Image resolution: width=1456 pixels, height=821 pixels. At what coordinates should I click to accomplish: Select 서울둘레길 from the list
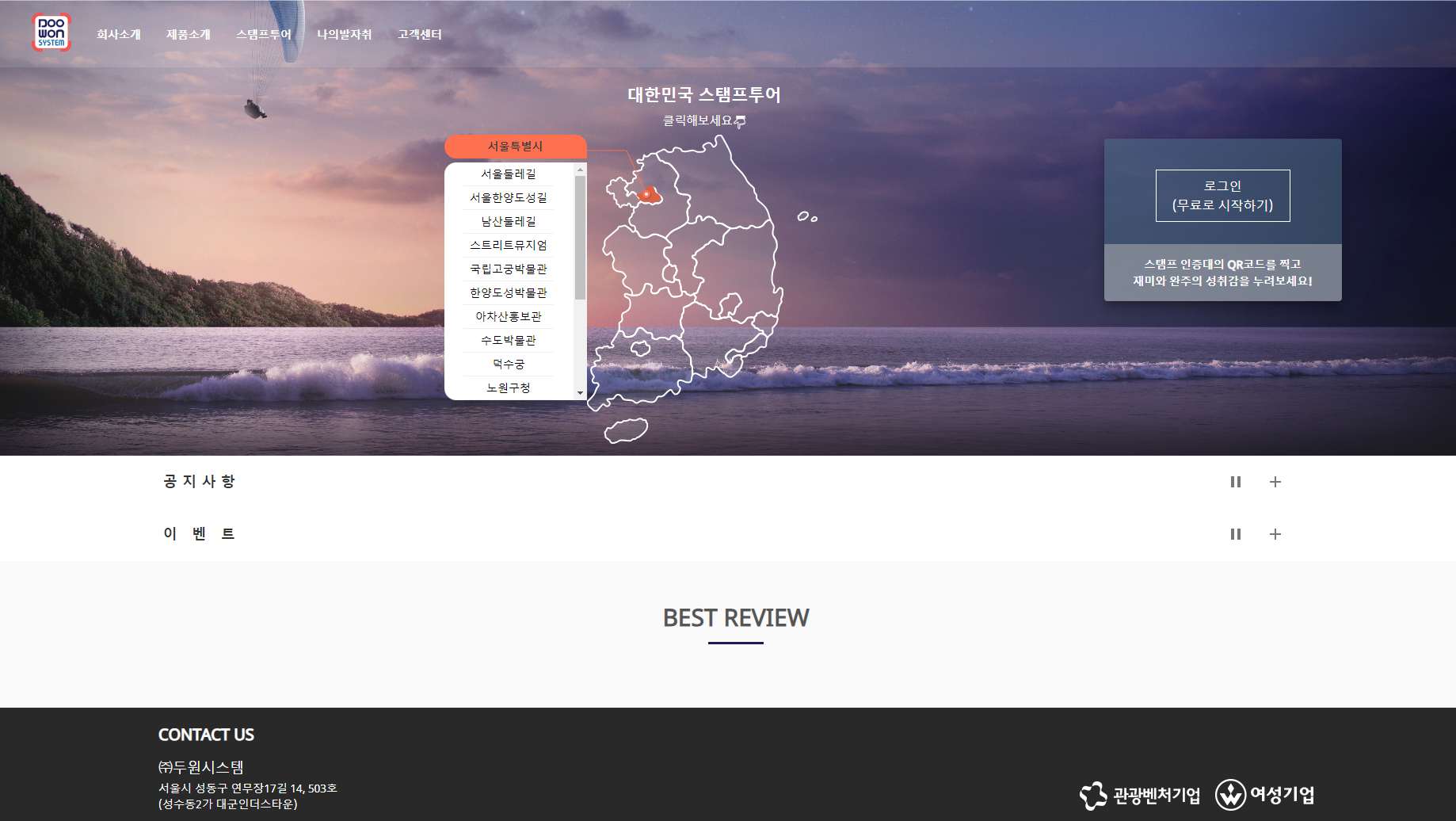pyautogui.click(x=509, y=174)
